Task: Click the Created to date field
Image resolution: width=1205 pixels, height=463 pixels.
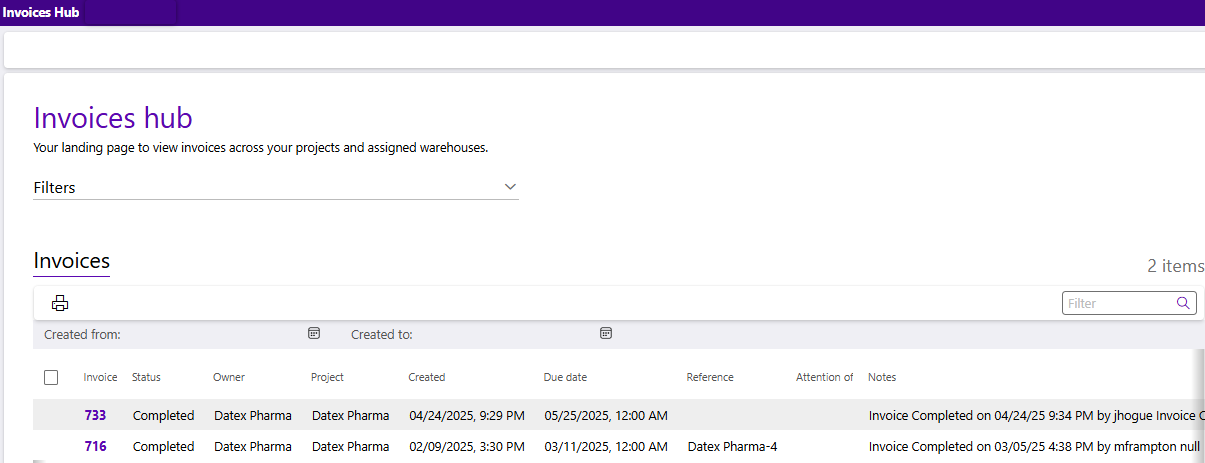Action: (505, 334)
